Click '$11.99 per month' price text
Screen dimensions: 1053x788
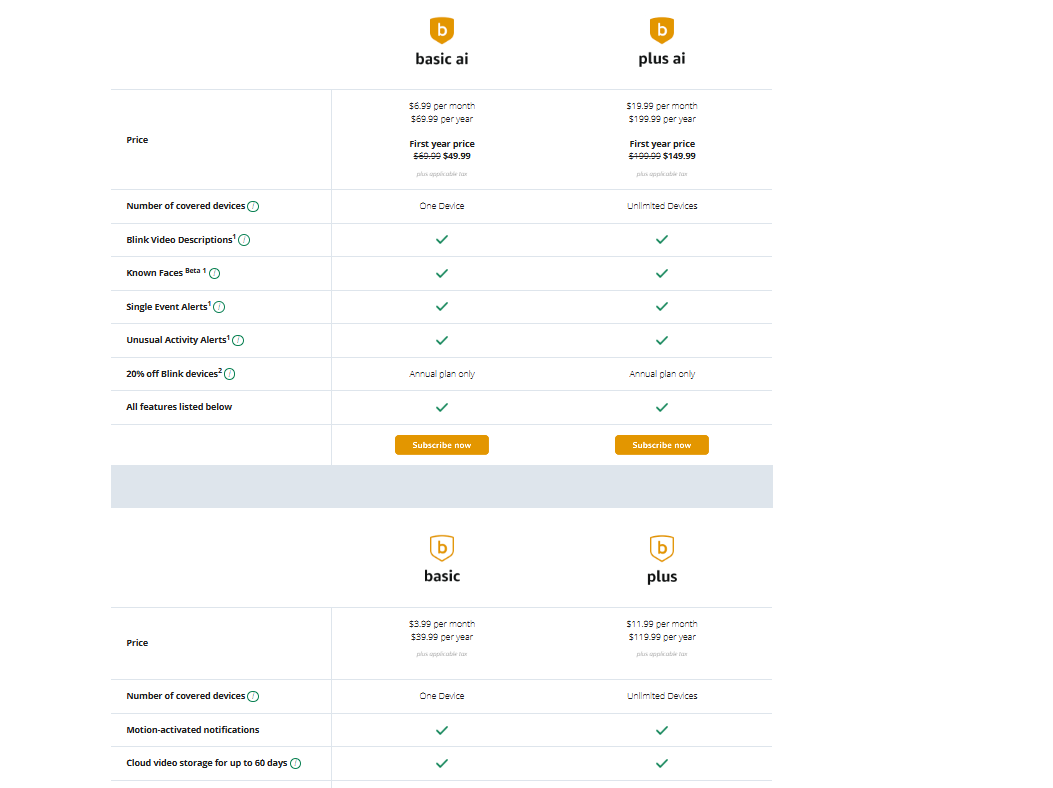[661, 624]
